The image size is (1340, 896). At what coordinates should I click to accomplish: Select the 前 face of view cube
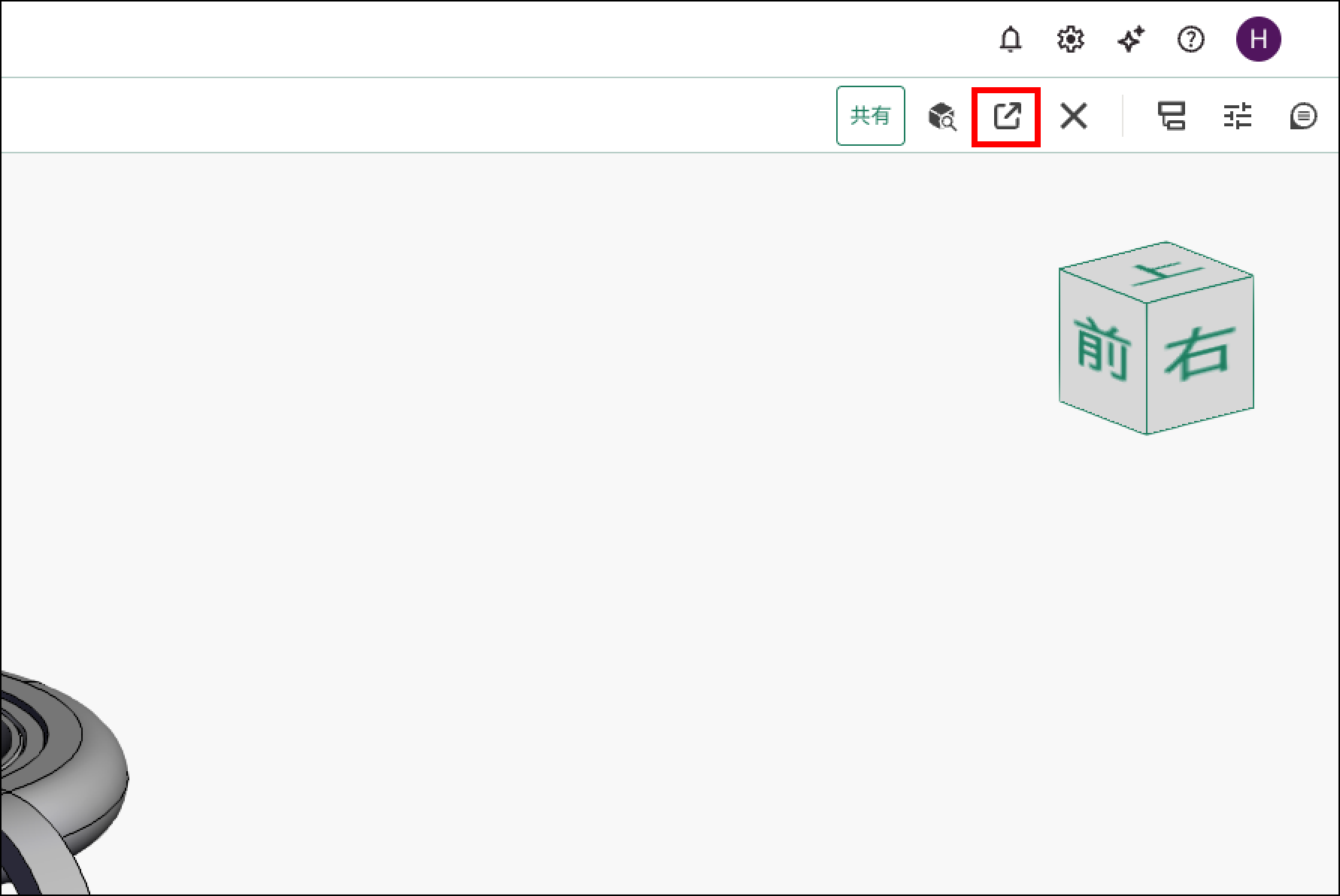pos(1103,350)
